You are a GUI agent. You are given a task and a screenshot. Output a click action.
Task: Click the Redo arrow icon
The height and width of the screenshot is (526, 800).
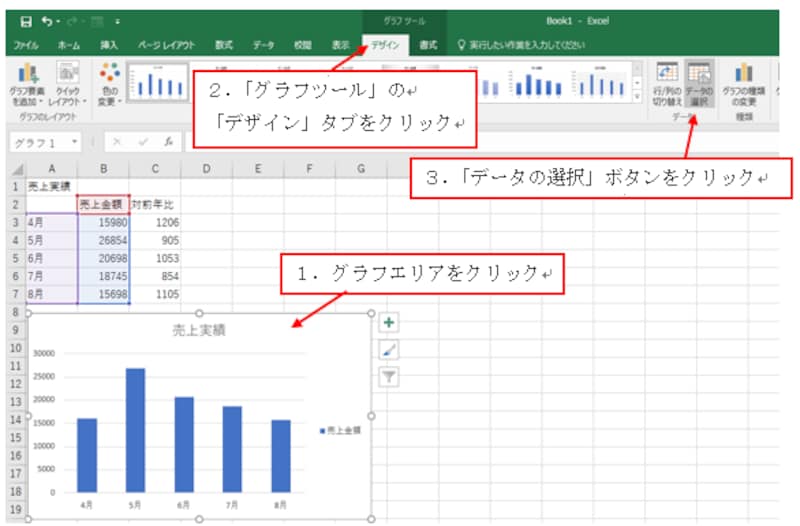72,21
